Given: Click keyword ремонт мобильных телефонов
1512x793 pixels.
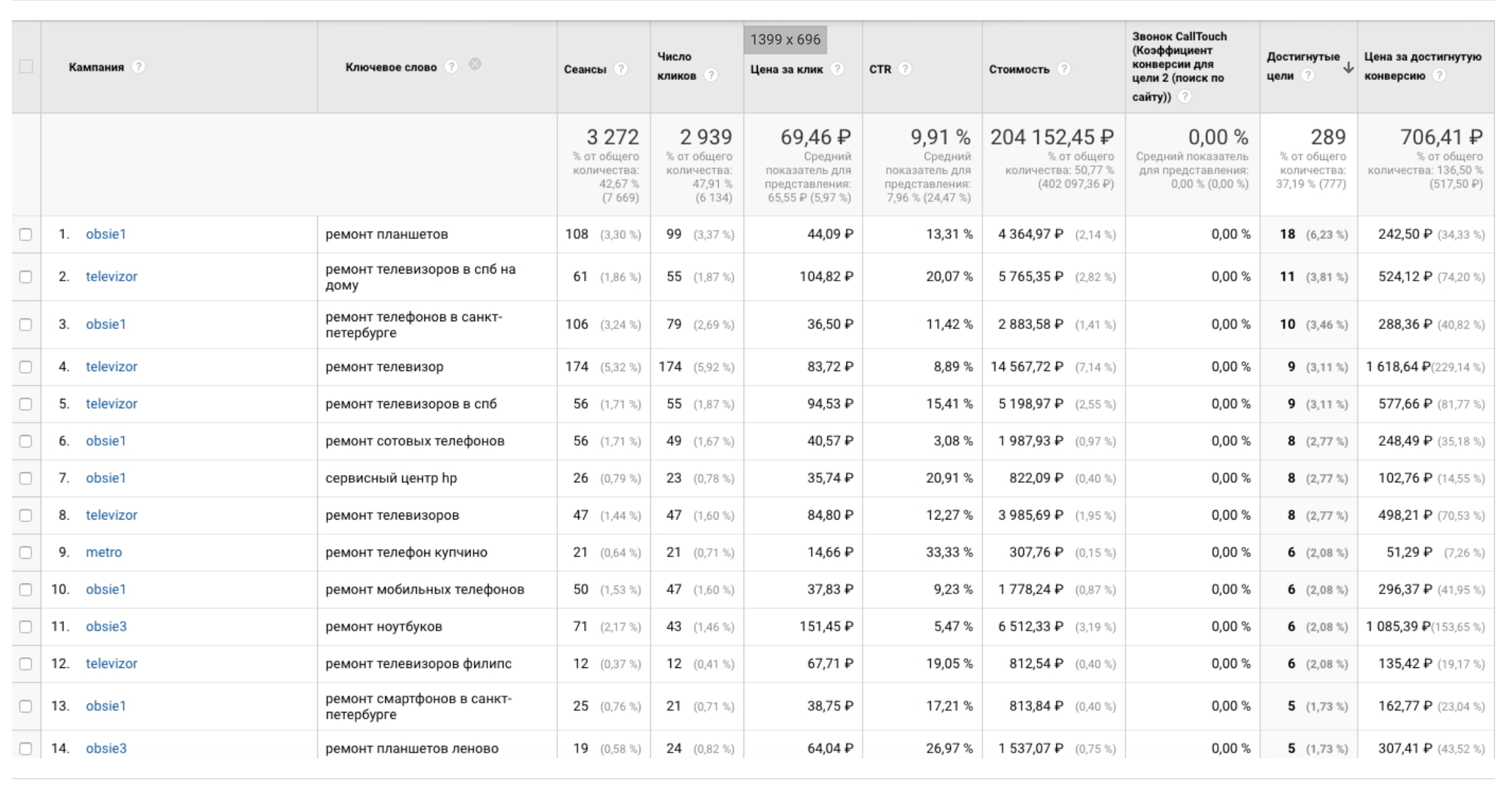Looking at the screenshot, I should click(x=425, y=590).
